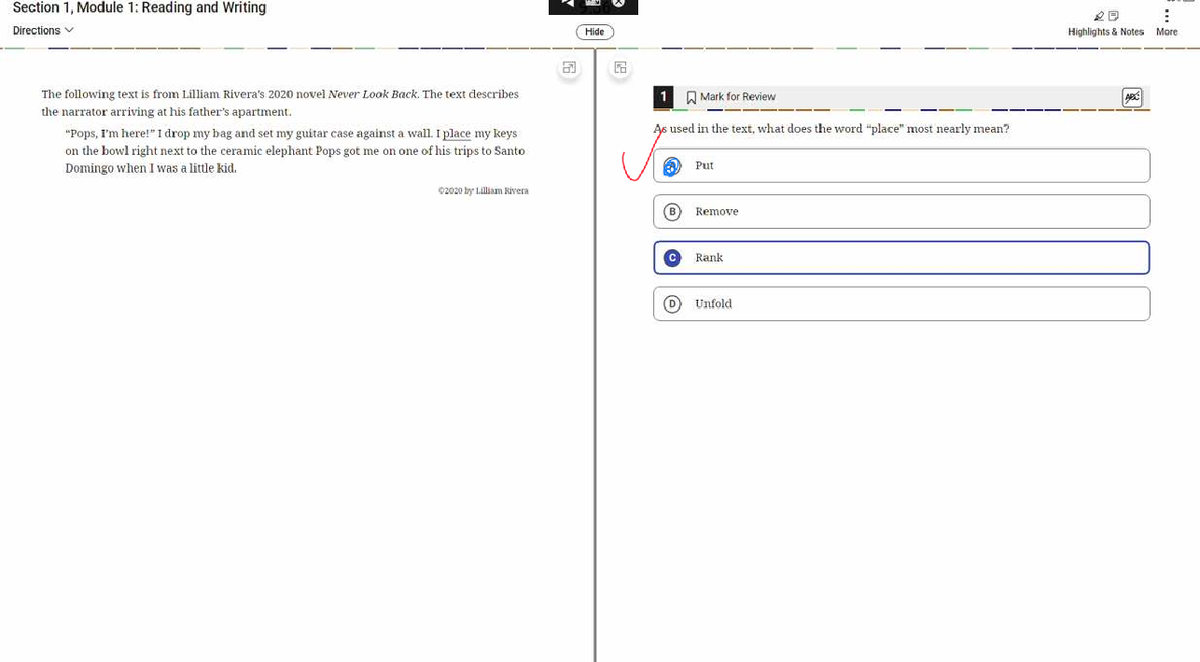Click question number 1 badge

(663, 97)
